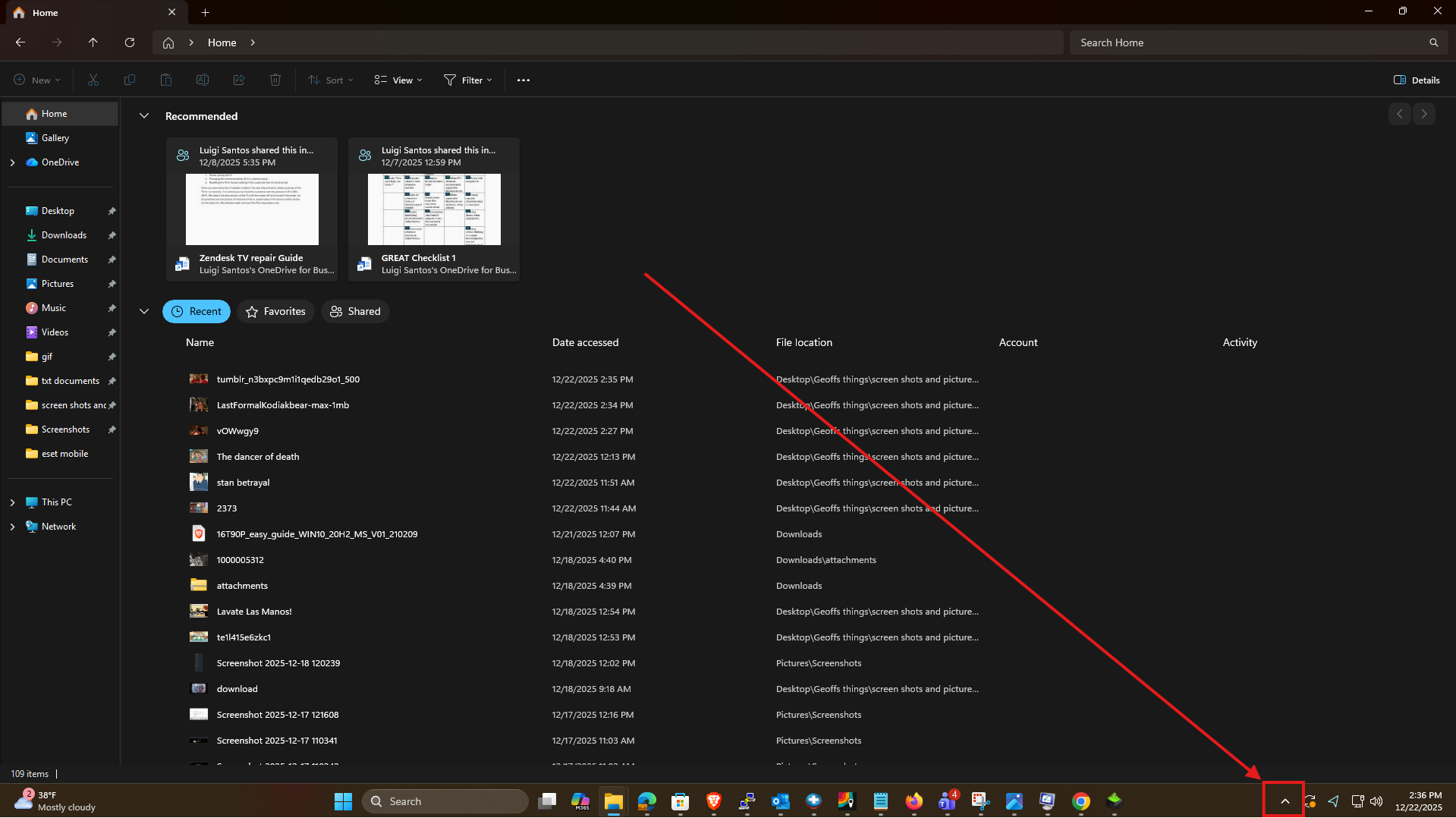1456x818 pixels.
Task: Open the See more three-dots menu
Action: pos(524,80)
